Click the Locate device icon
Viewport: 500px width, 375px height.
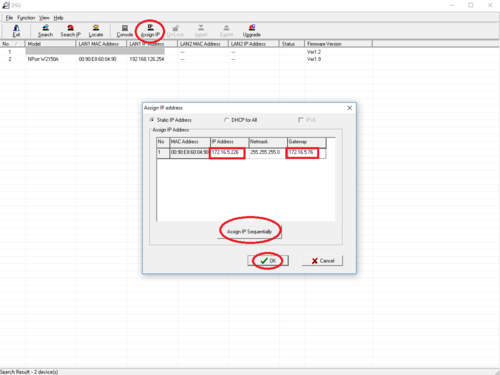(96, 31)
